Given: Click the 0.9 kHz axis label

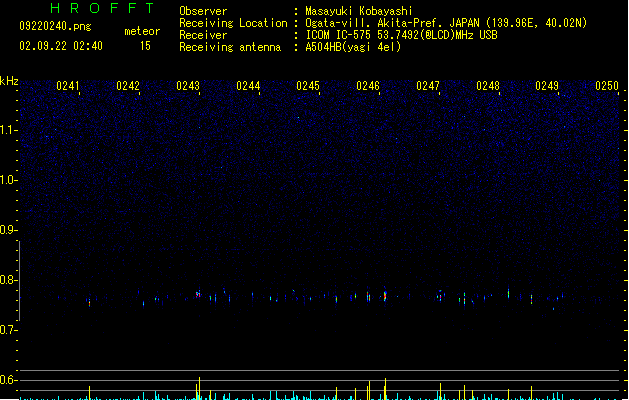Looking at the screenshot, I should [x=8, y=230].
